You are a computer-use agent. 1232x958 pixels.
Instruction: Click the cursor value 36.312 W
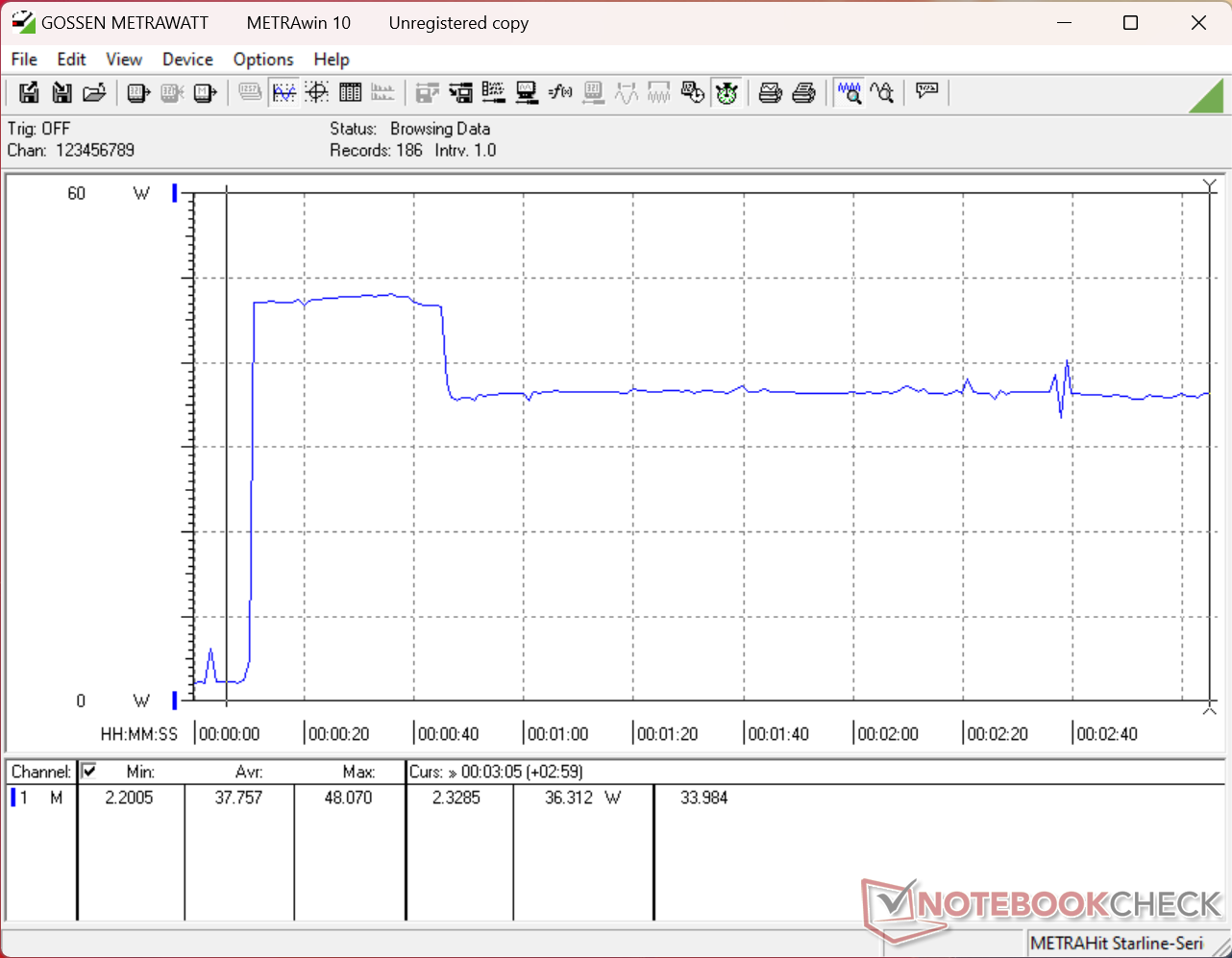pos(583,798)
